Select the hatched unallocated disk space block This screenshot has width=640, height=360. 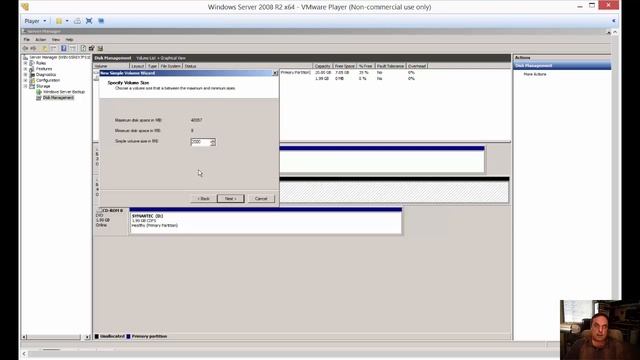[x=394, y=190]
